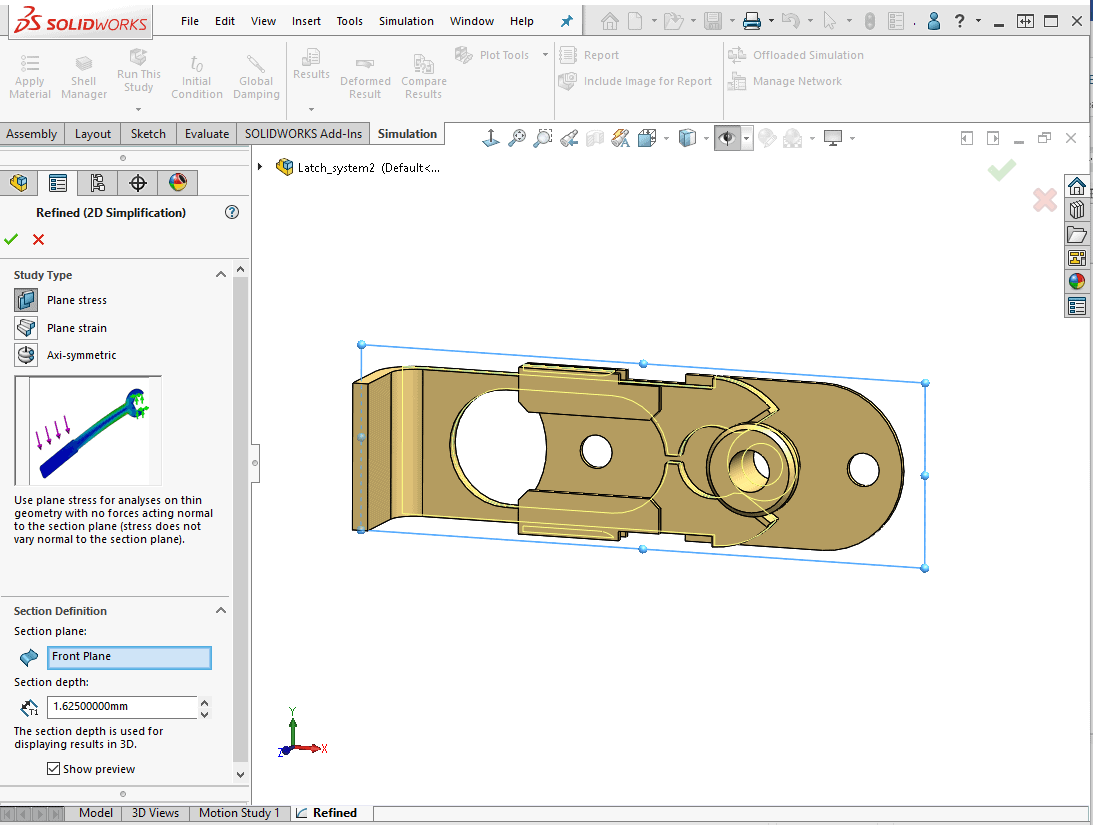1093x825 pixels.
Task: Click the red X cancel icon in panel
Action: 38,239
